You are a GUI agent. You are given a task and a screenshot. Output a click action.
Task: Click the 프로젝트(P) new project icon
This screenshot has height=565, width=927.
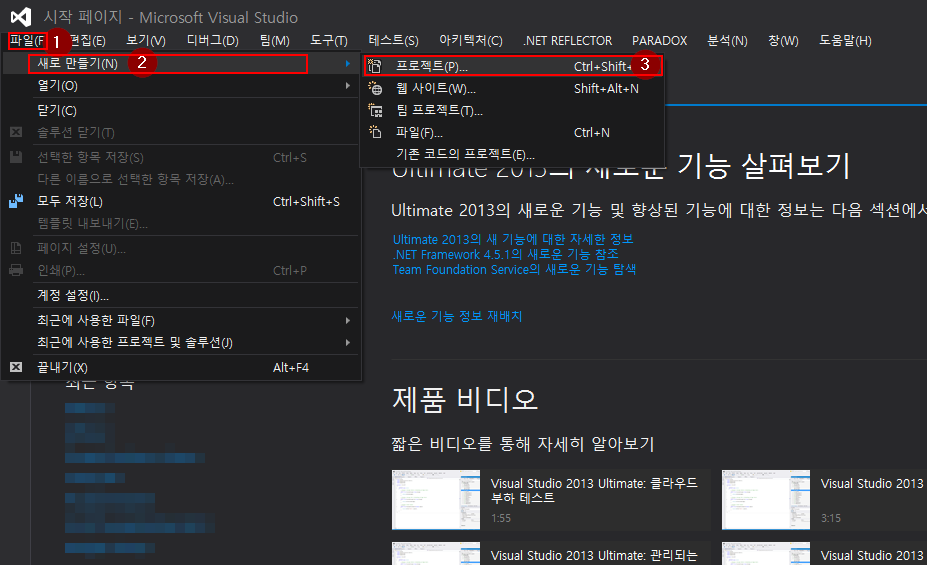[375, 66]
